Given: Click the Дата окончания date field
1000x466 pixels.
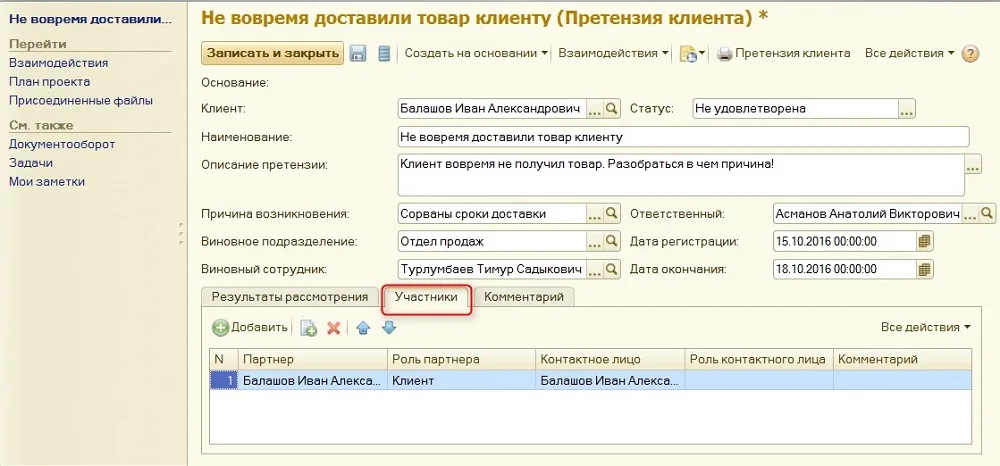Looking at the screenshot, I should [844, 270].
